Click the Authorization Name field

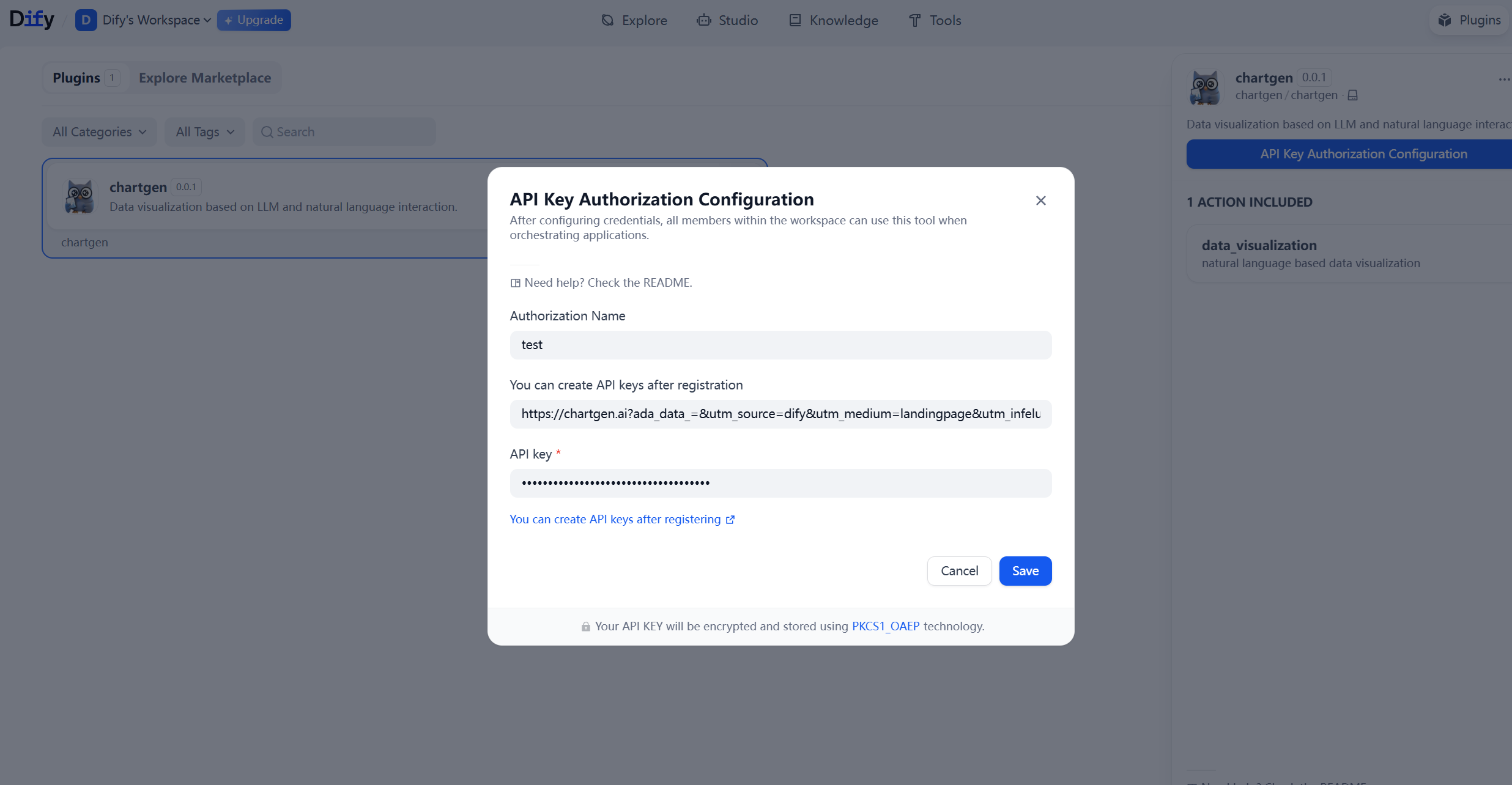[x=780, y=345]
